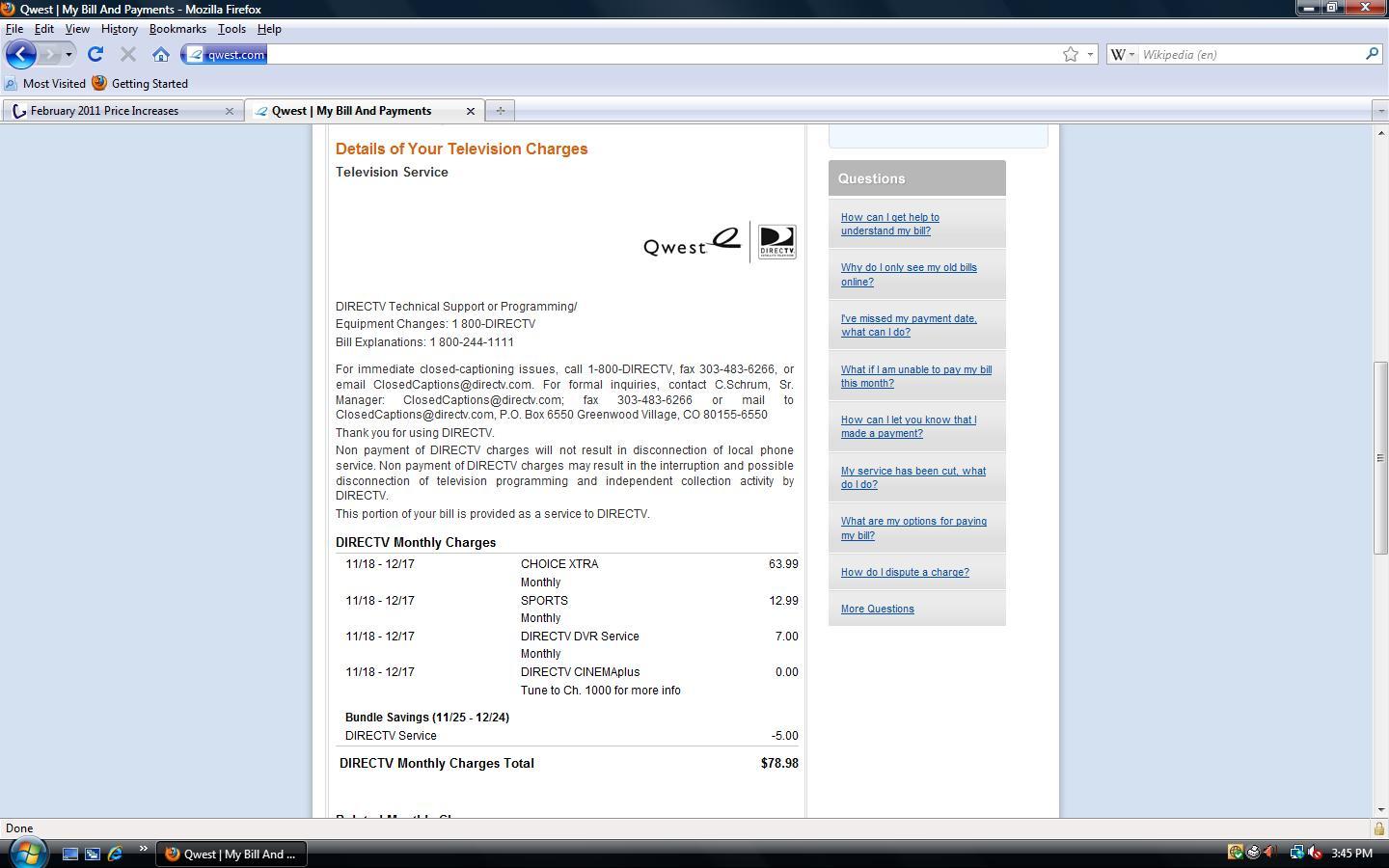This screenshot has width=1389, height=868.
Task: Open the View menu
Action: click(x=77, y=29)
